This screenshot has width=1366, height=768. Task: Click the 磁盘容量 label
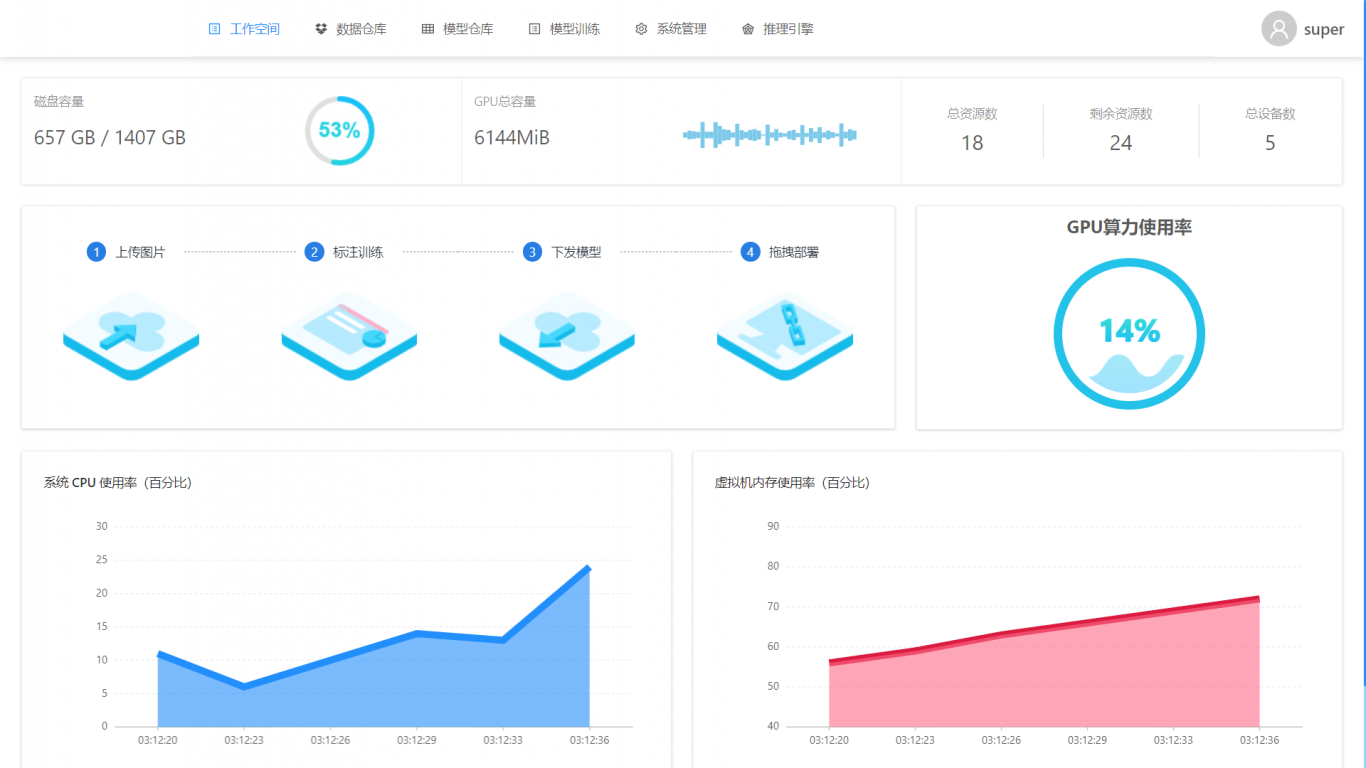[x=59, y=102]
